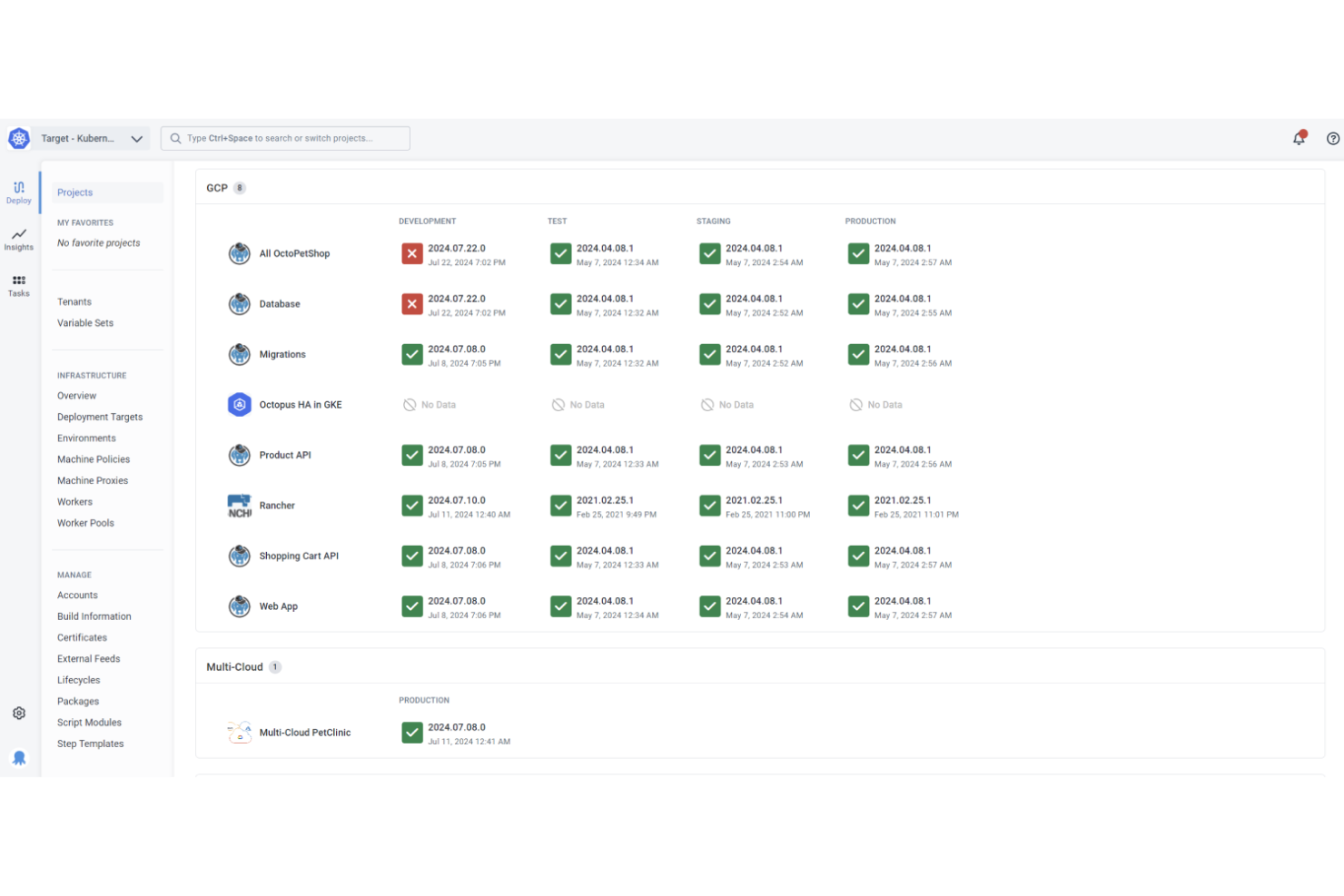Open the Product API project

coord(285,455)
